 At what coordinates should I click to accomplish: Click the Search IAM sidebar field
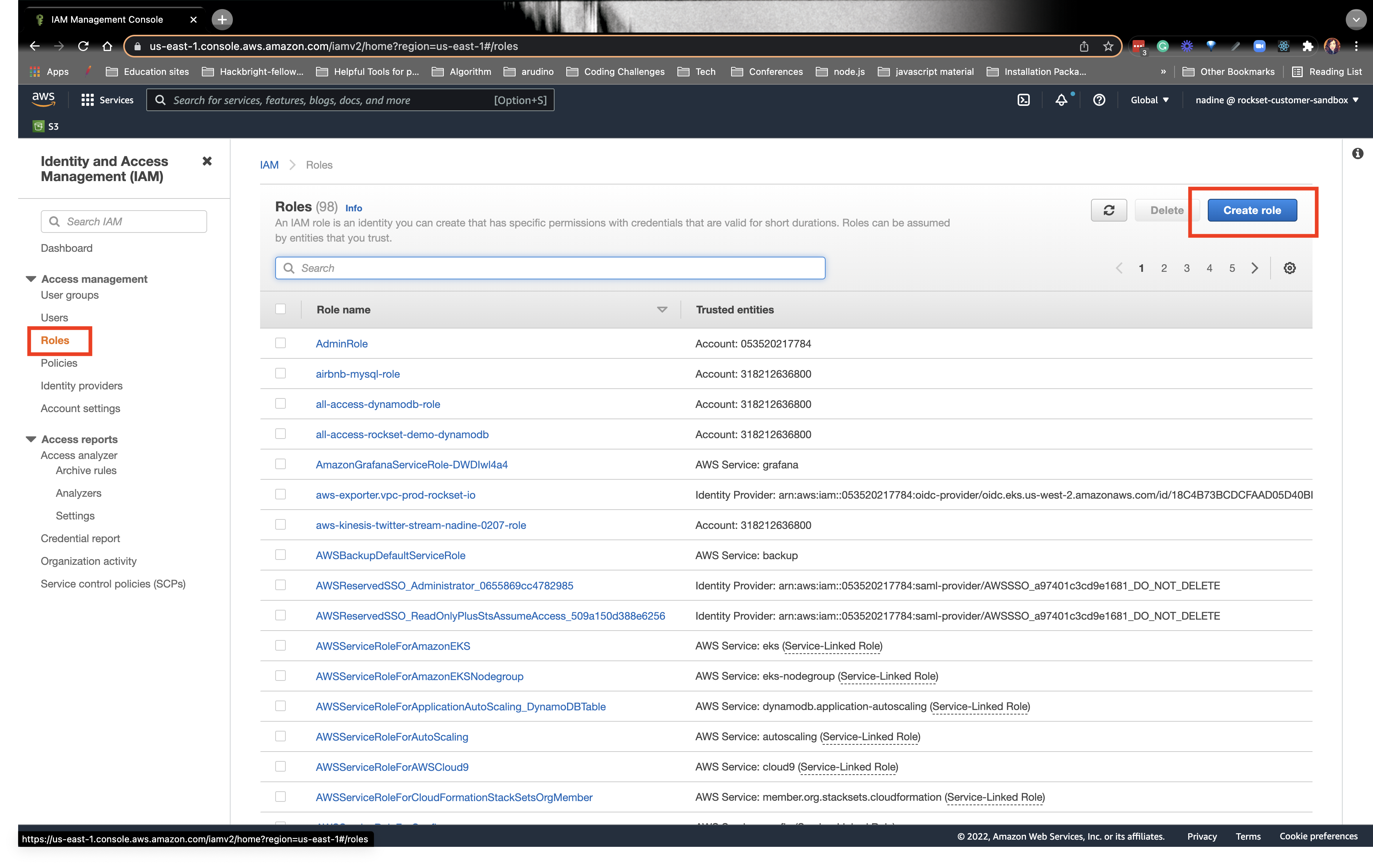tap(124, 221)
